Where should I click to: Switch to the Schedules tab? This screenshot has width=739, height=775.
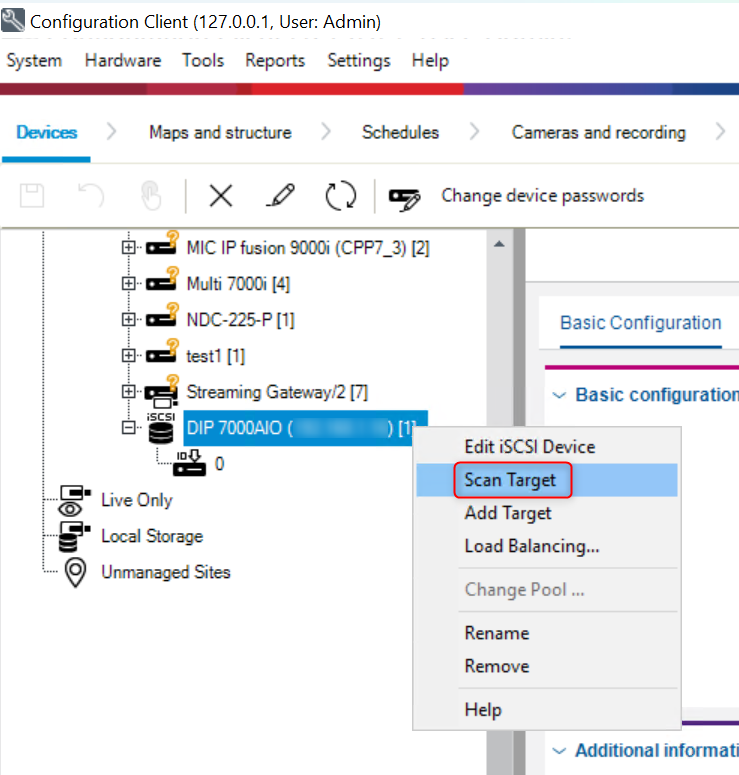[x=400, y=132]
